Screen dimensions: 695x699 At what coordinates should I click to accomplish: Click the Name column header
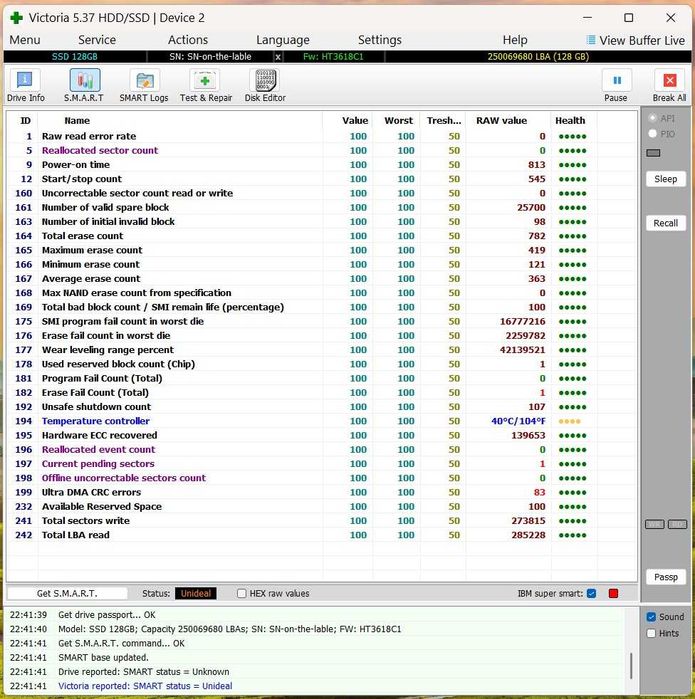click(77, 120)
